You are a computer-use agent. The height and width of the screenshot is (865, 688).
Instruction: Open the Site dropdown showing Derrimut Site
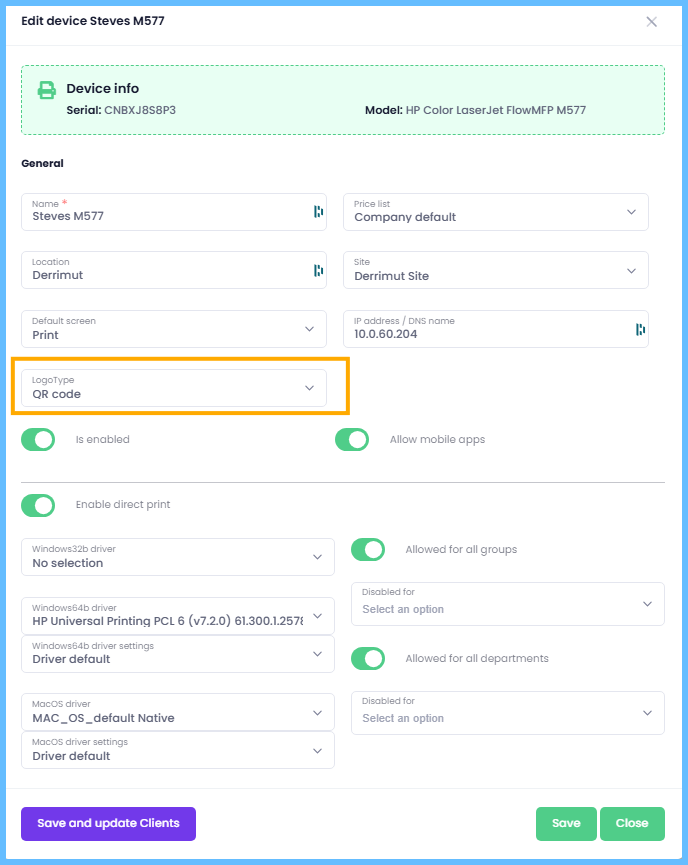click(x=495, y=270)
